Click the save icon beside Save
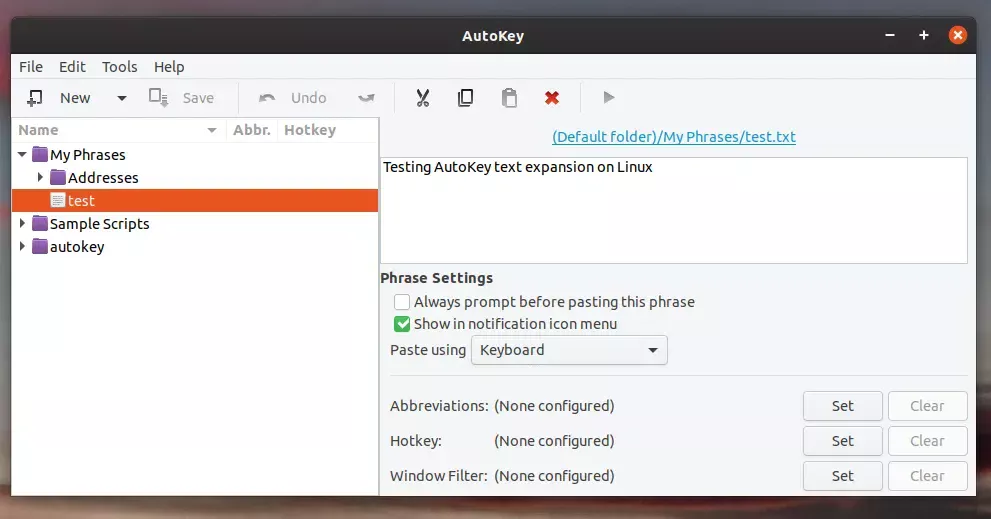This screenshot has height=519, width=991. pos(158,97)
